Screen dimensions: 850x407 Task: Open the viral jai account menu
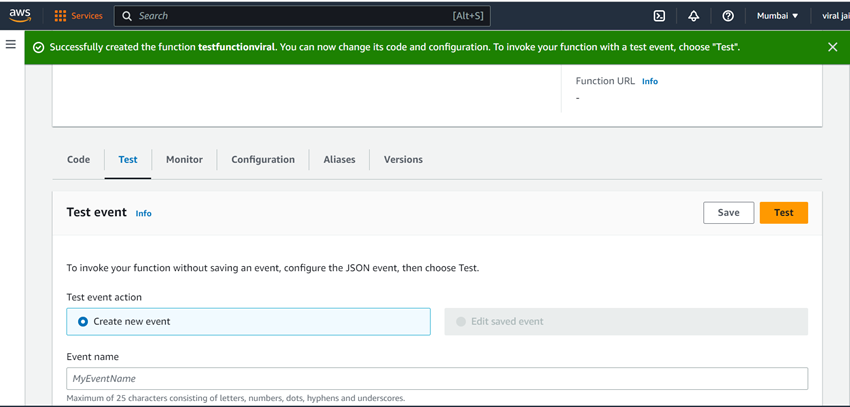[835, 16]
